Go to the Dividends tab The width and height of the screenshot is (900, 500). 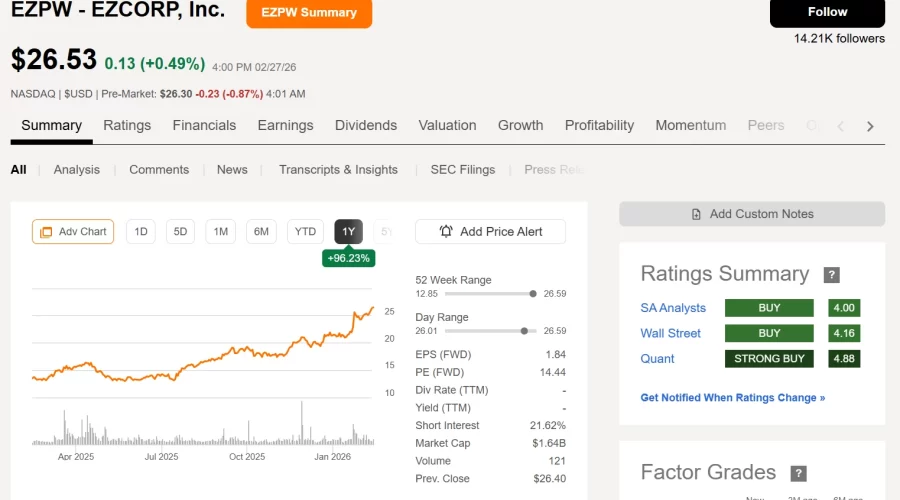(x=366, y=125)
